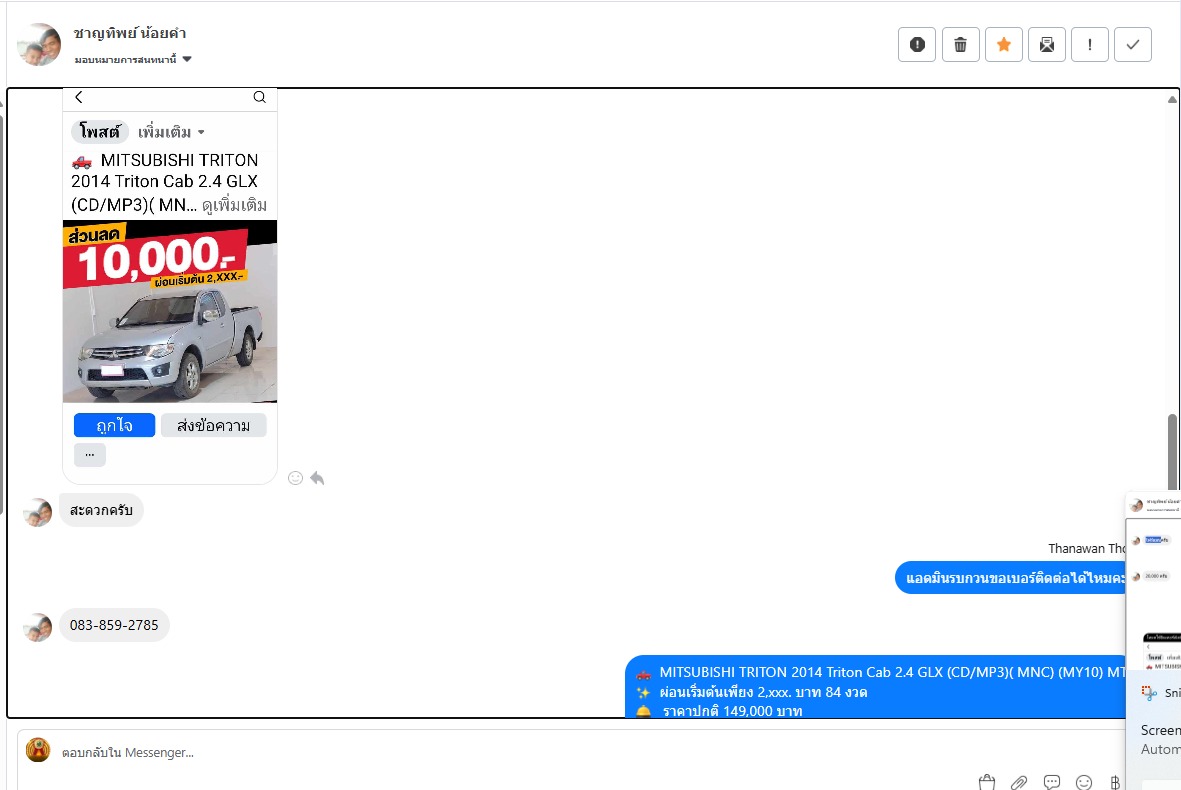This screenshot has height=790, width=1181.
Task: Click sender avatar beside phone number
Action: (x=38, y=627)
